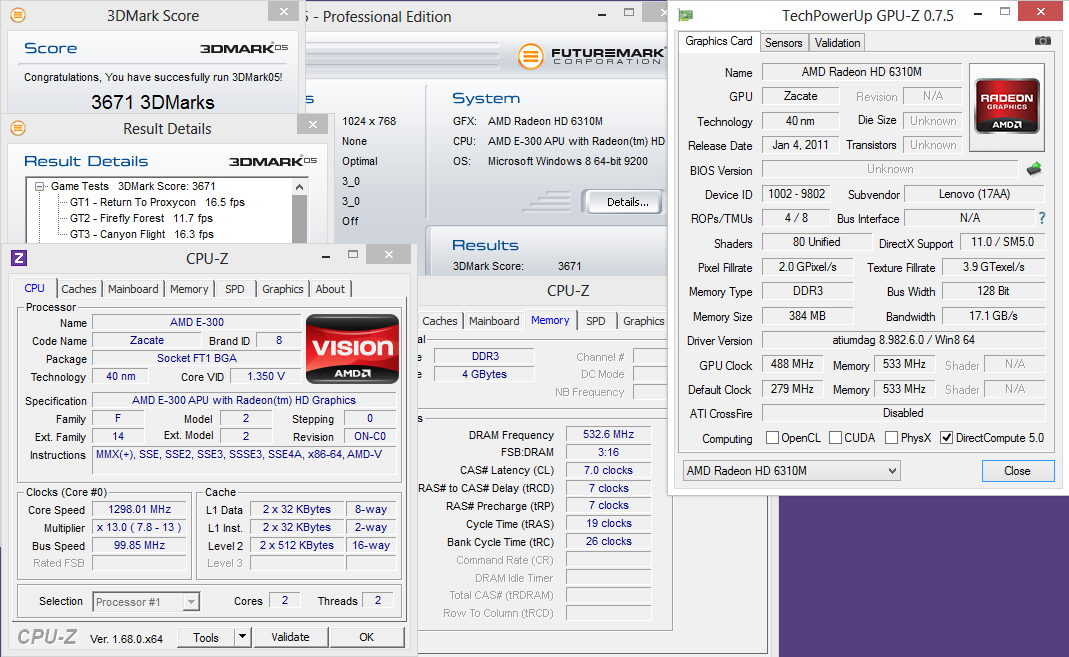Click the Memory Size 384 MB field

click(x=807, y=316)
